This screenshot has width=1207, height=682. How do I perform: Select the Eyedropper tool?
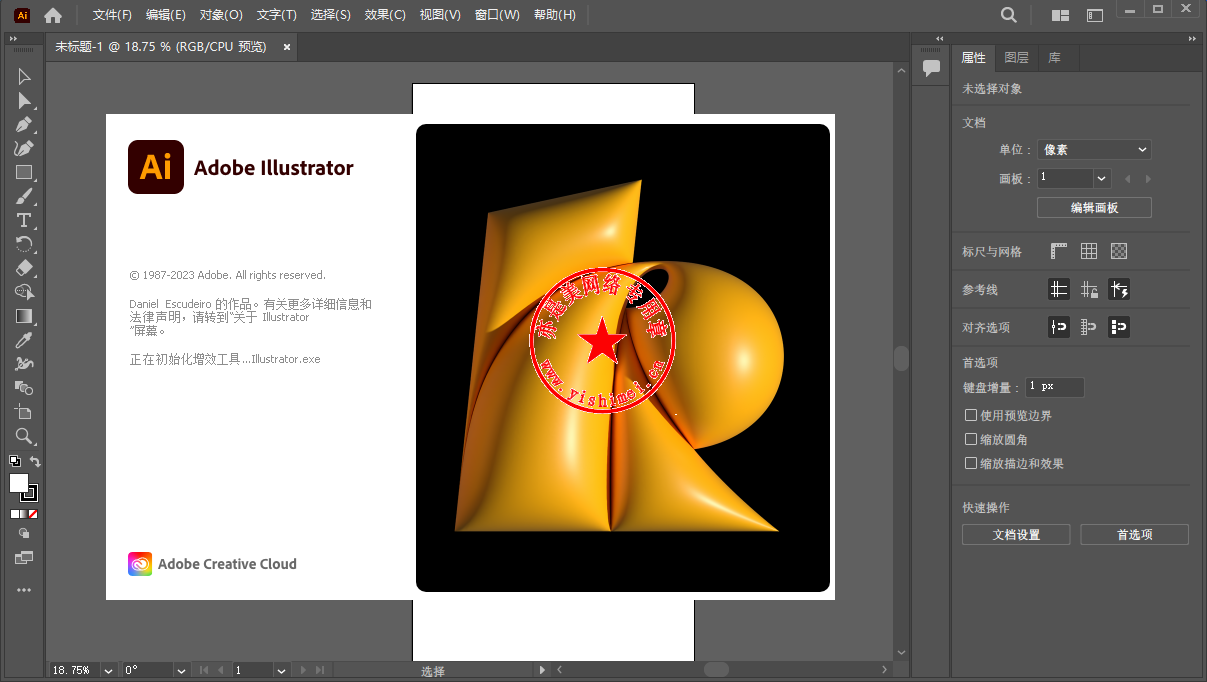24,340
